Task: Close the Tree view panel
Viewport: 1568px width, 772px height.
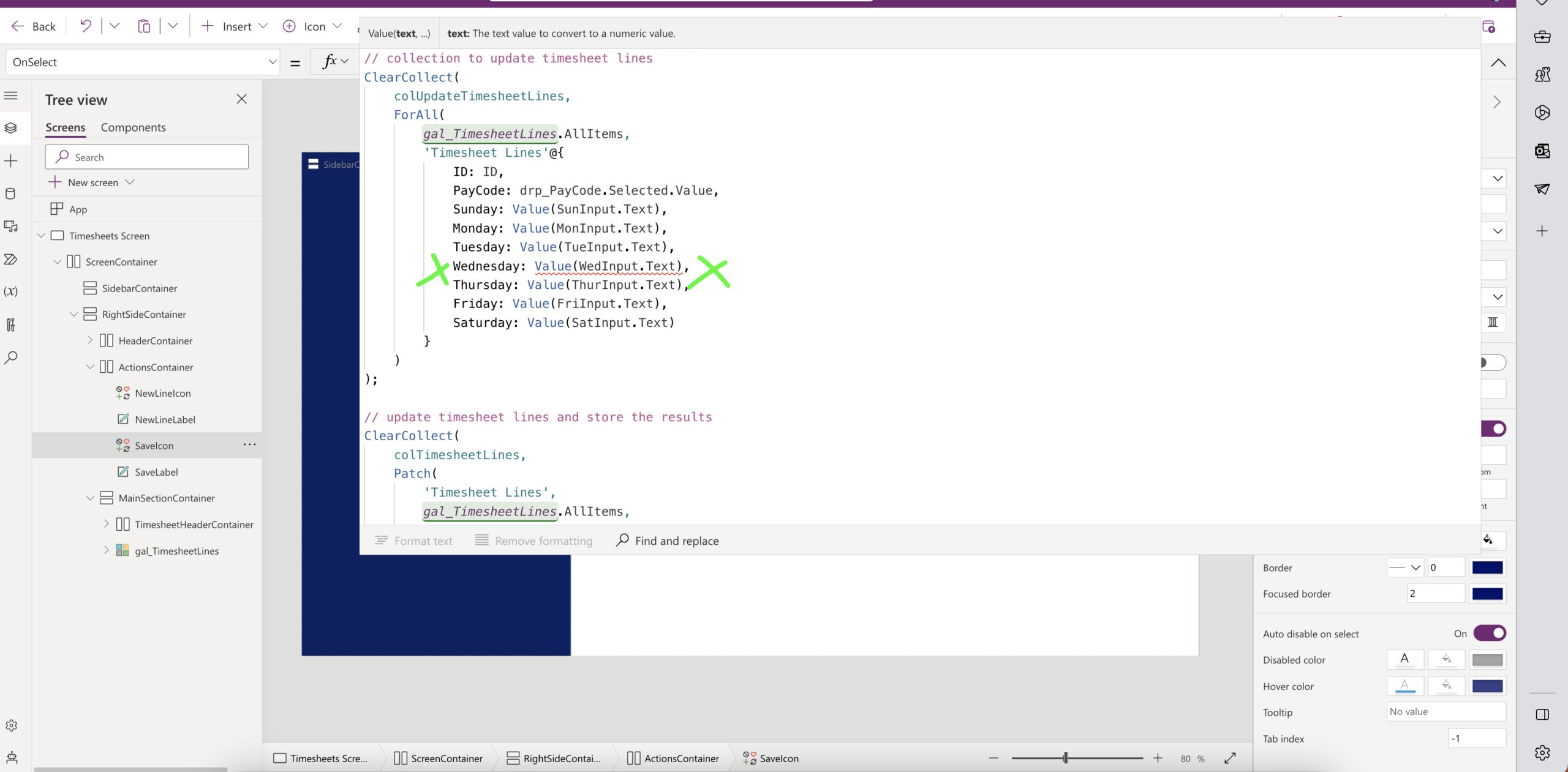Action: click(x=242, y=99)
